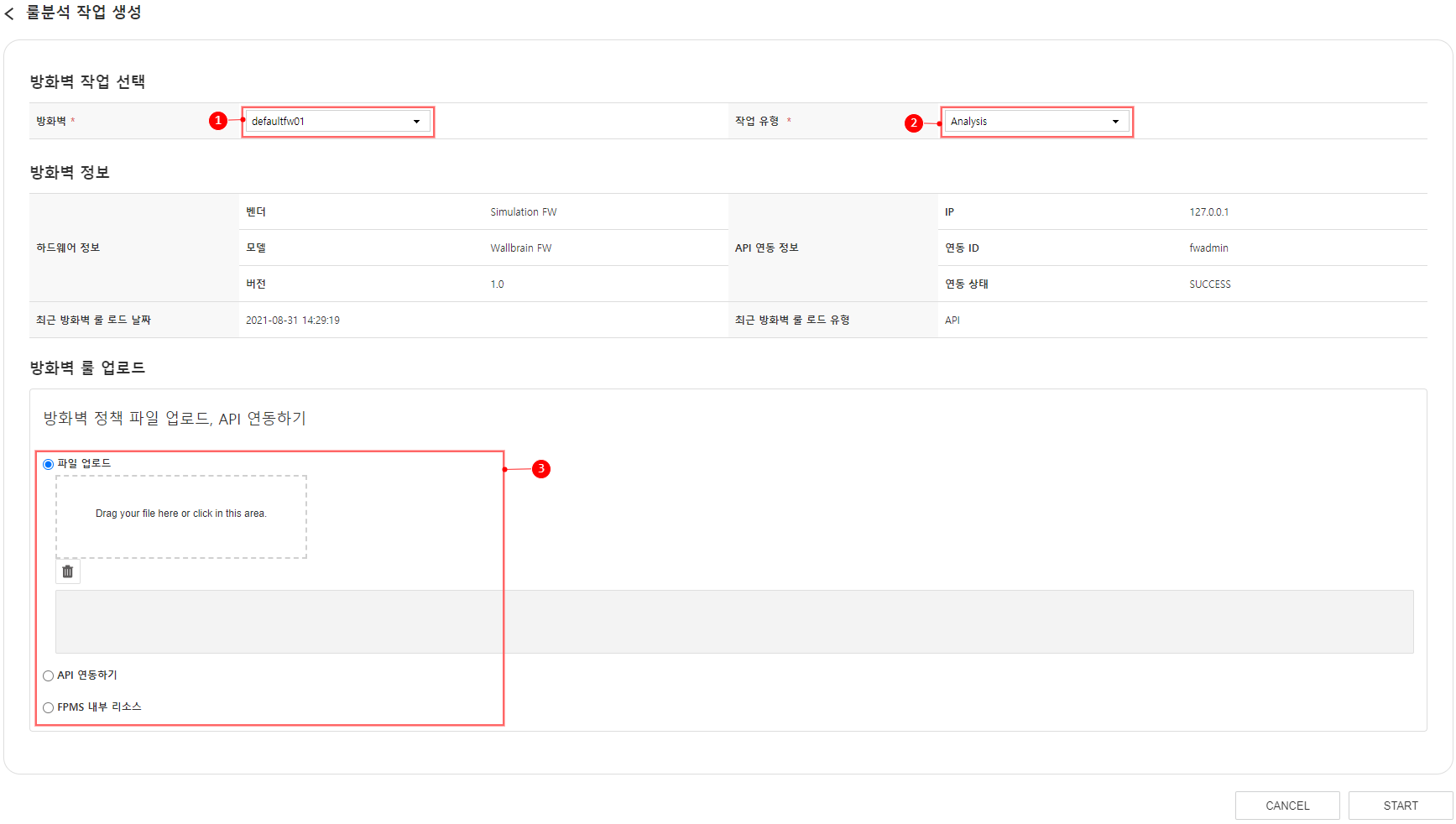Click the vendor value Simulation FW
The height and width of the screenshot is (824, 1456).
tap(524, 212)
